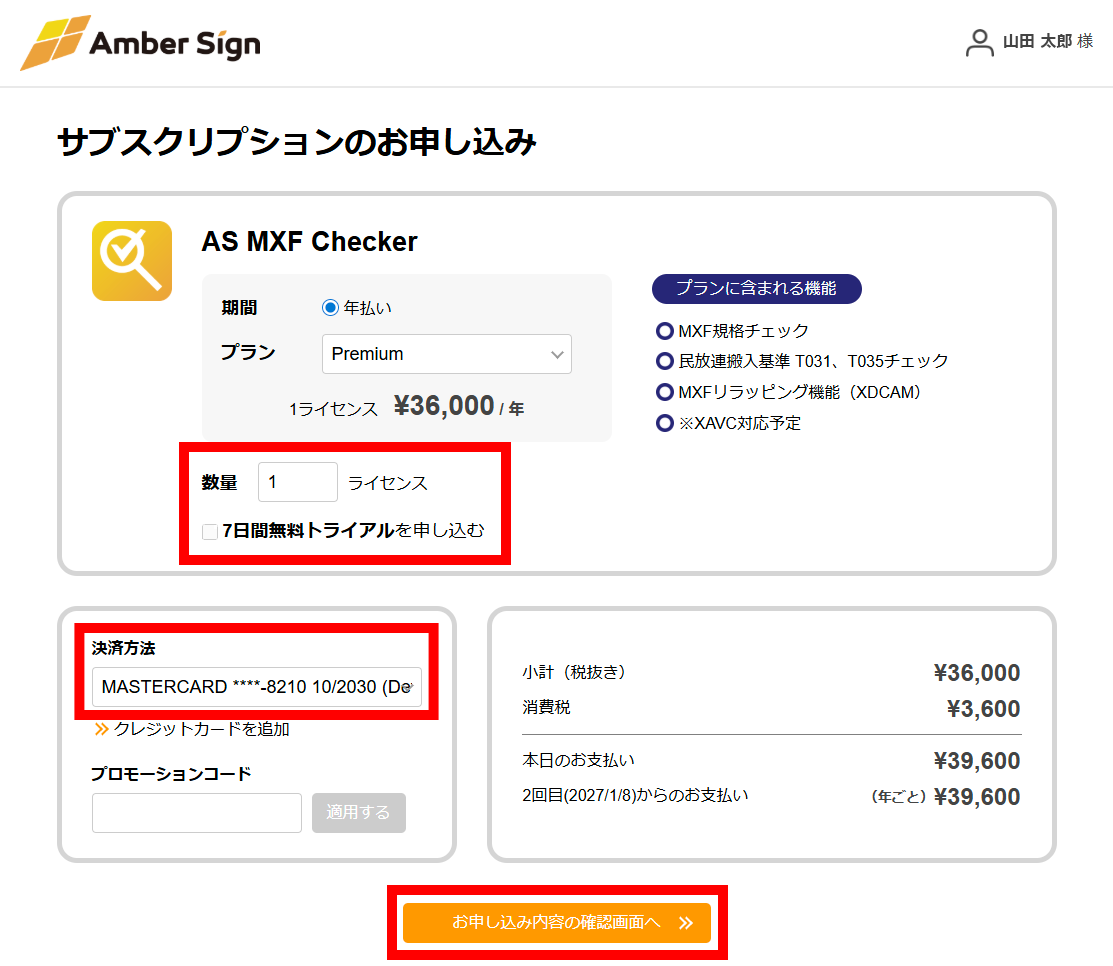
Task: Click お申し込み内容の確認画面へ button
Action: (558, 923)
